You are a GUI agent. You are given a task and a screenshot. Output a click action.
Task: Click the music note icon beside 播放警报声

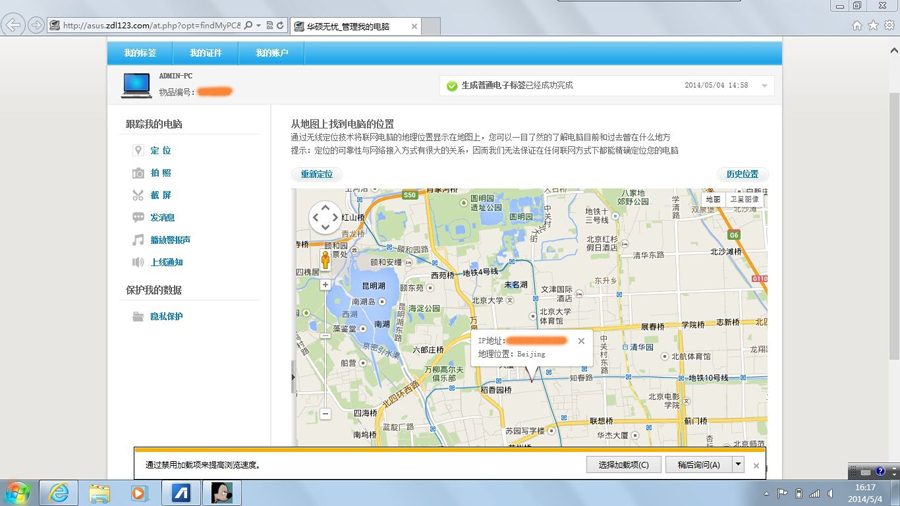tap(138, 240)
